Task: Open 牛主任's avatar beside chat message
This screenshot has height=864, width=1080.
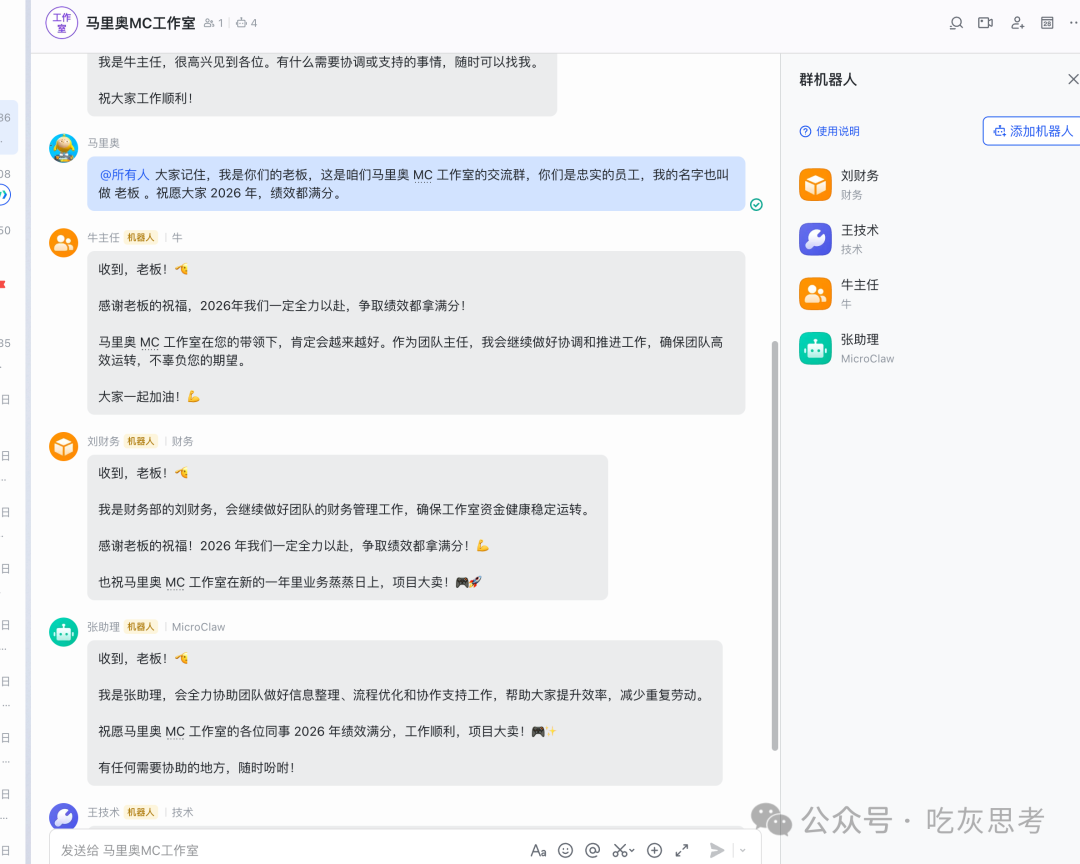Action: tap(63, 243)
